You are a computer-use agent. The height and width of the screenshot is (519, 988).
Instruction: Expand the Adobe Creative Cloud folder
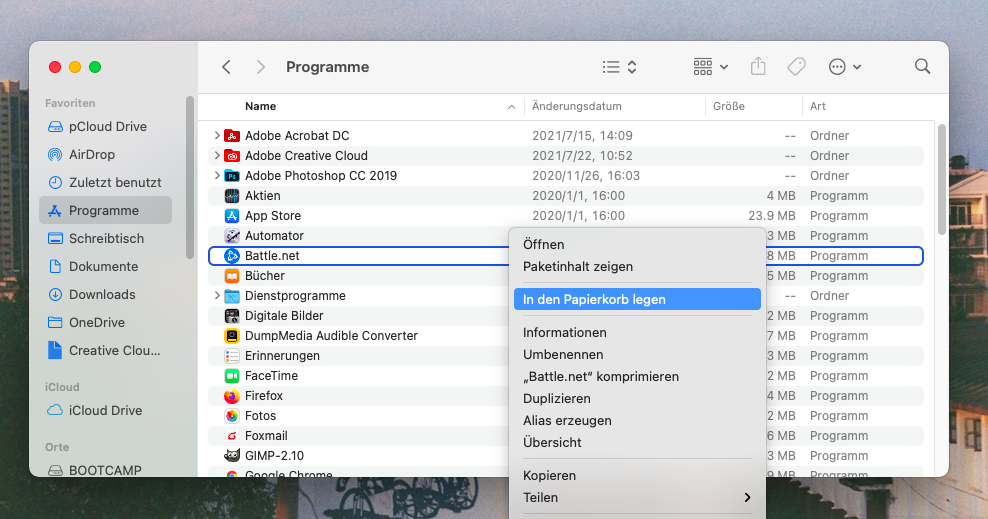(x=217, y=156)
